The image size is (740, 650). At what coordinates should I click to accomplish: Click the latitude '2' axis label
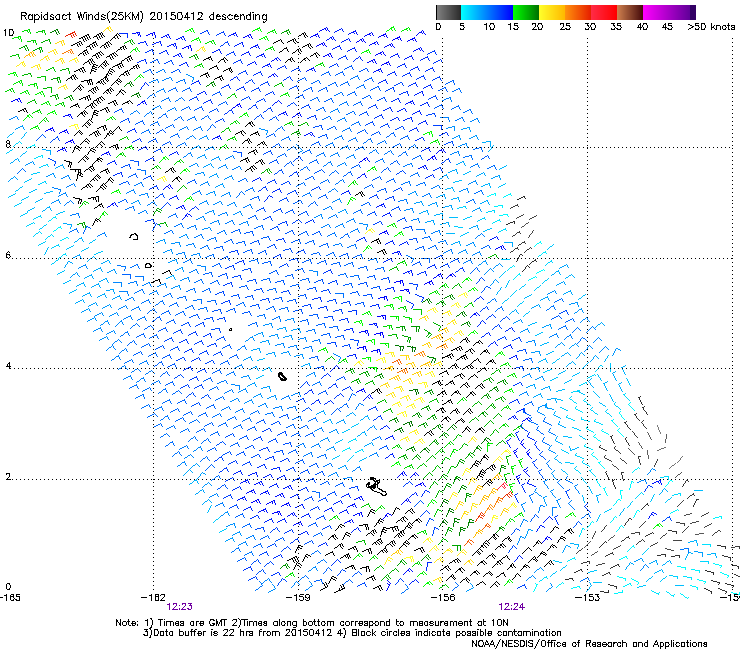8,476
